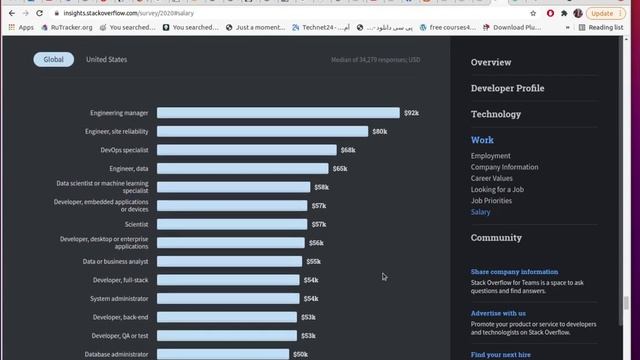Click the 'Scientist' row label
This screenshot has width=640, height=360.
136,224
